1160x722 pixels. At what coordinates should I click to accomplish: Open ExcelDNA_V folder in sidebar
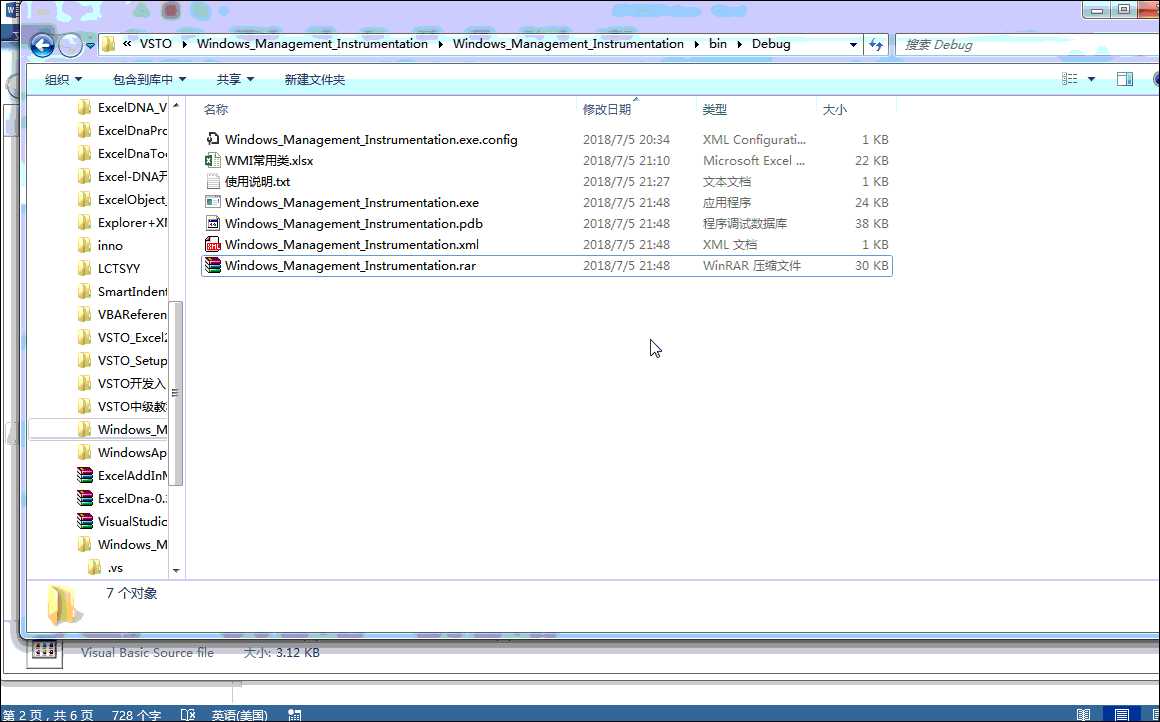coord(123,107)
